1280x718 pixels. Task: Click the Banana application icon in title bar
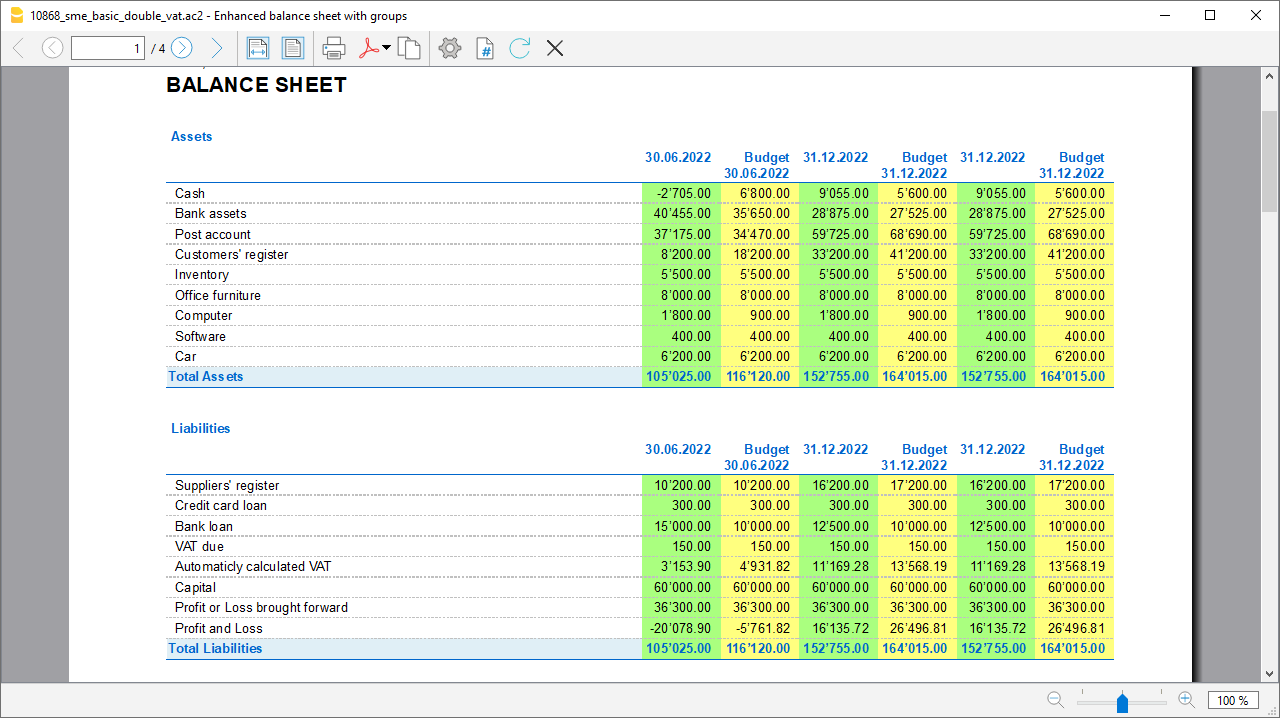[16, 15]
